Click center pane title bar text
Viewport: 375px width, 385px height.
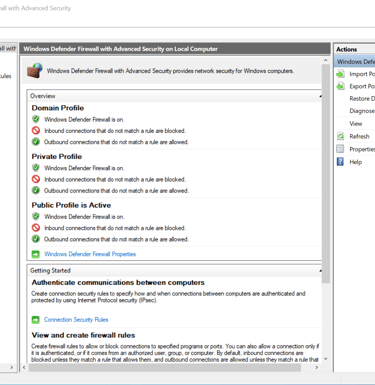coord(120,49)
